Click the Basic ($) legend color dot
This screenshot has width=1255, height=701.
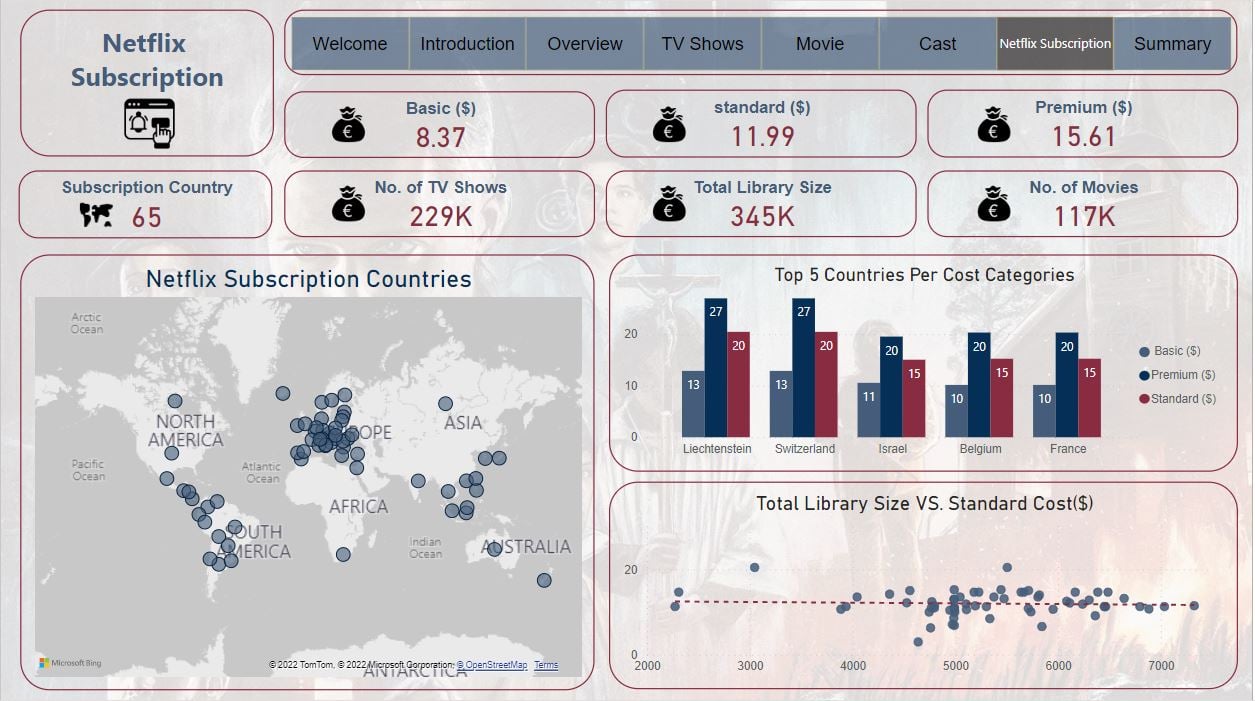coord(1144,352)
